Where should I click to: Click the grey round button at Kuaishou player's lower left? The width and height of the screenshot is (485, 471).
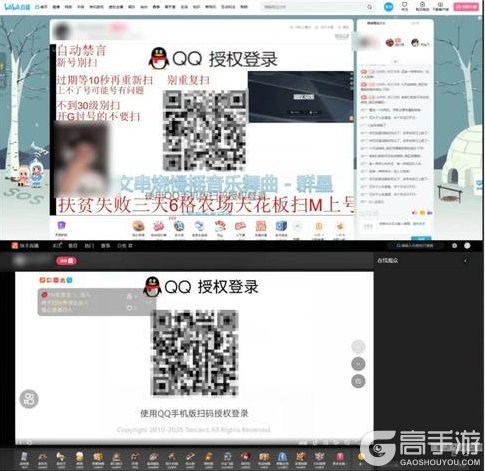29,399
